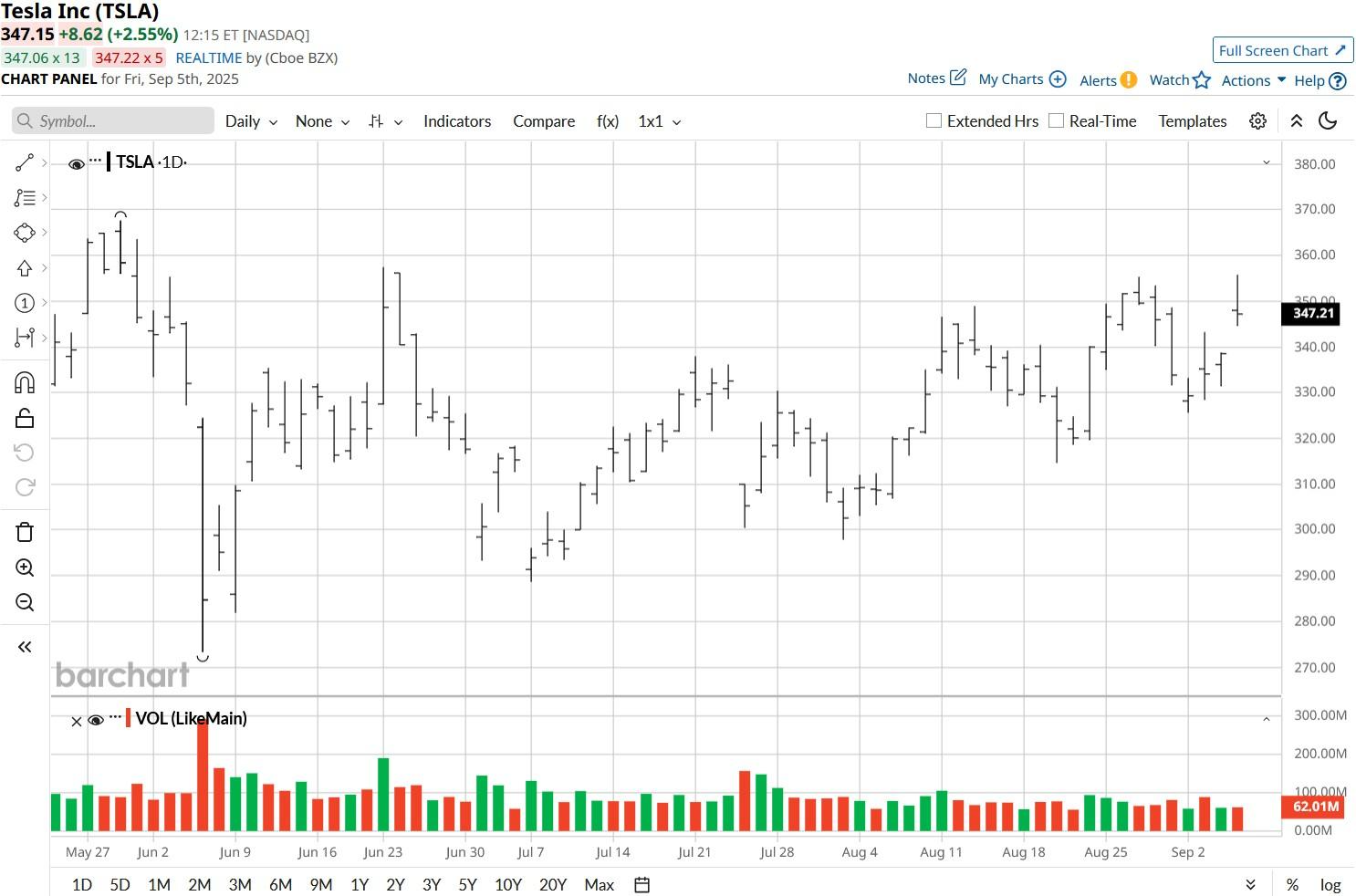Click the Help question mark icon

[1338, 80]
